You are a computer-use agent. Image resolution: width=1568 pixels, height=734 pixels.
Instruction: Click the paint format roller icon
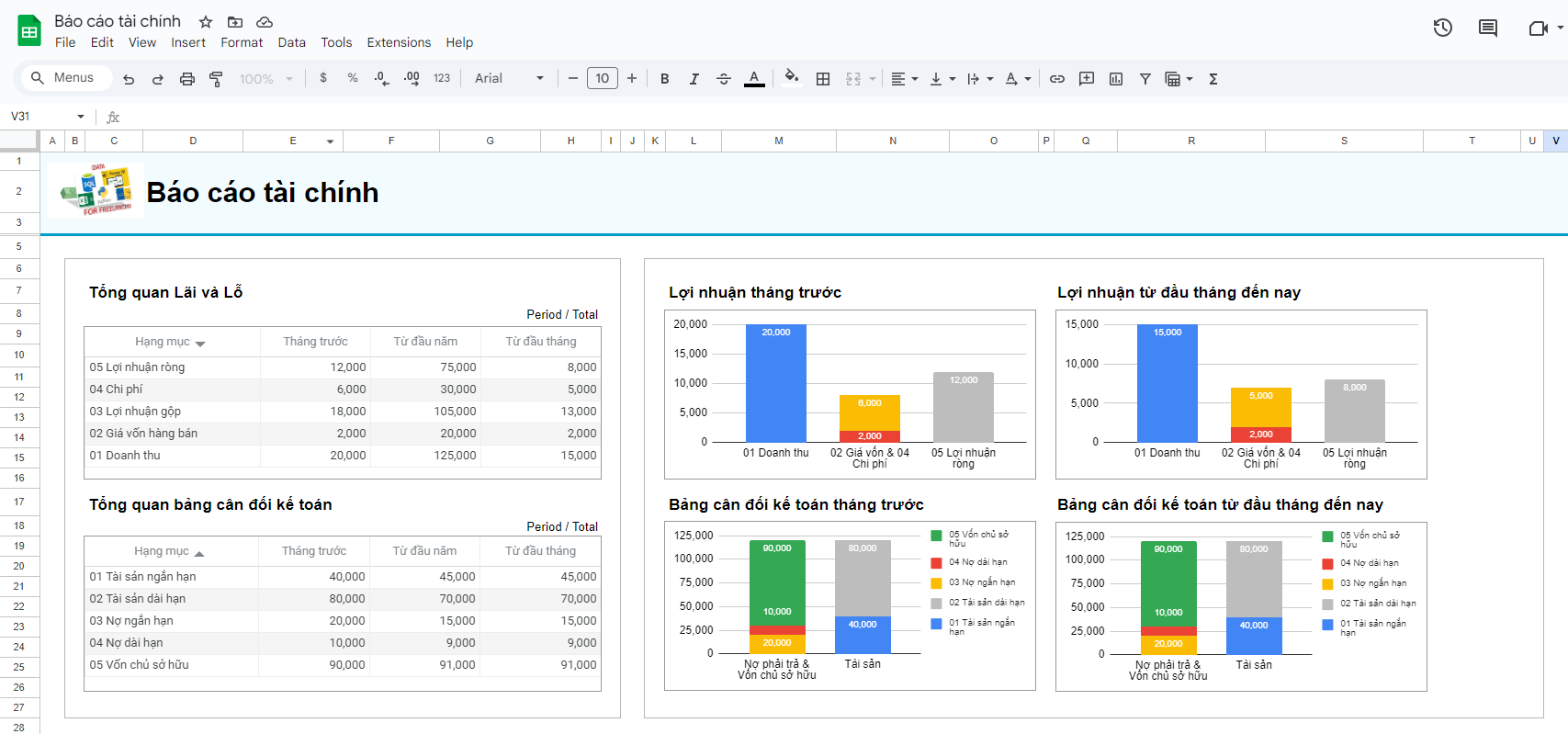[x=216, y=79]
